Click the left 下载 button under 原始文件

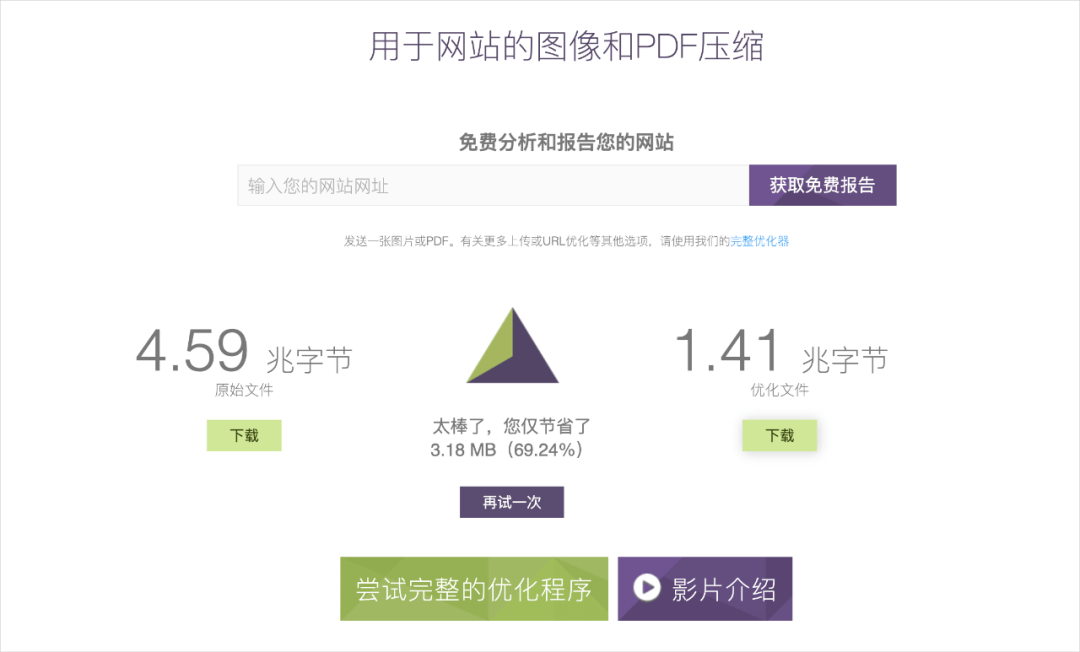pos(244,435)
